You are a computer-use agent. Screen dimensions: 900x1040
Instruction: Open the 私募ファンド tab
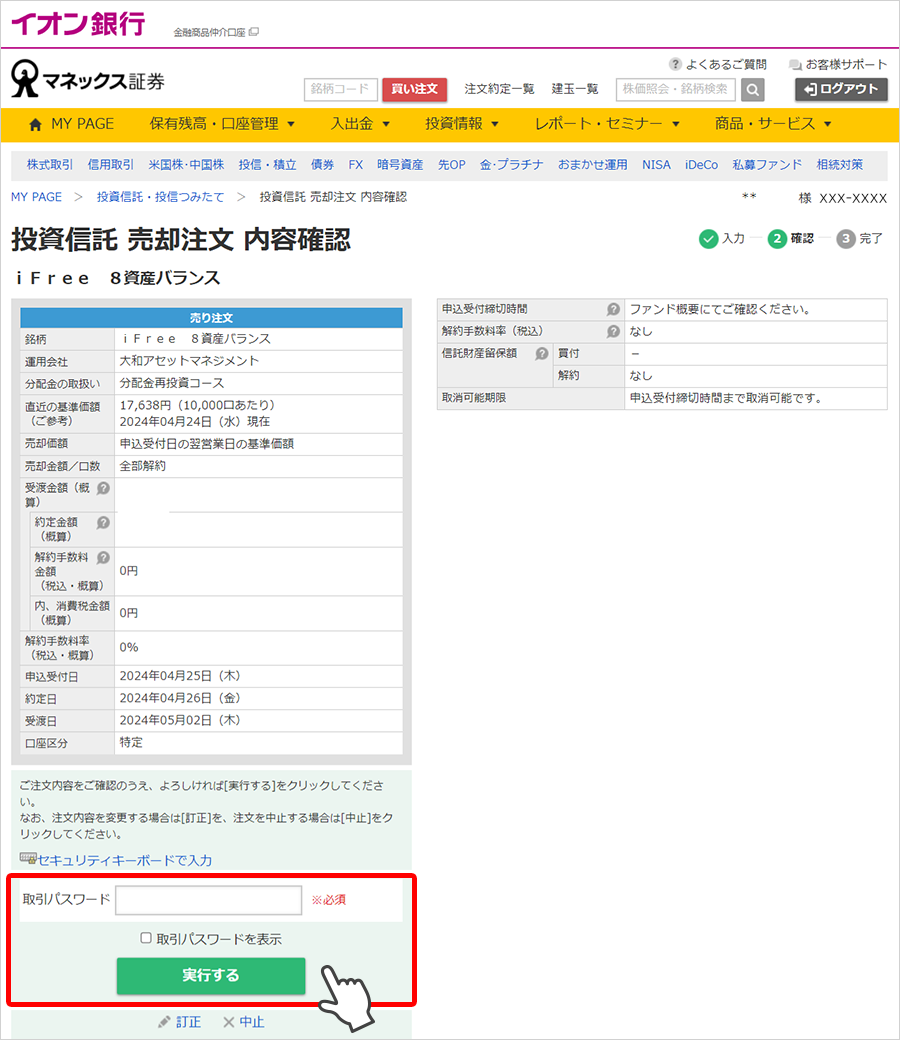767,165
